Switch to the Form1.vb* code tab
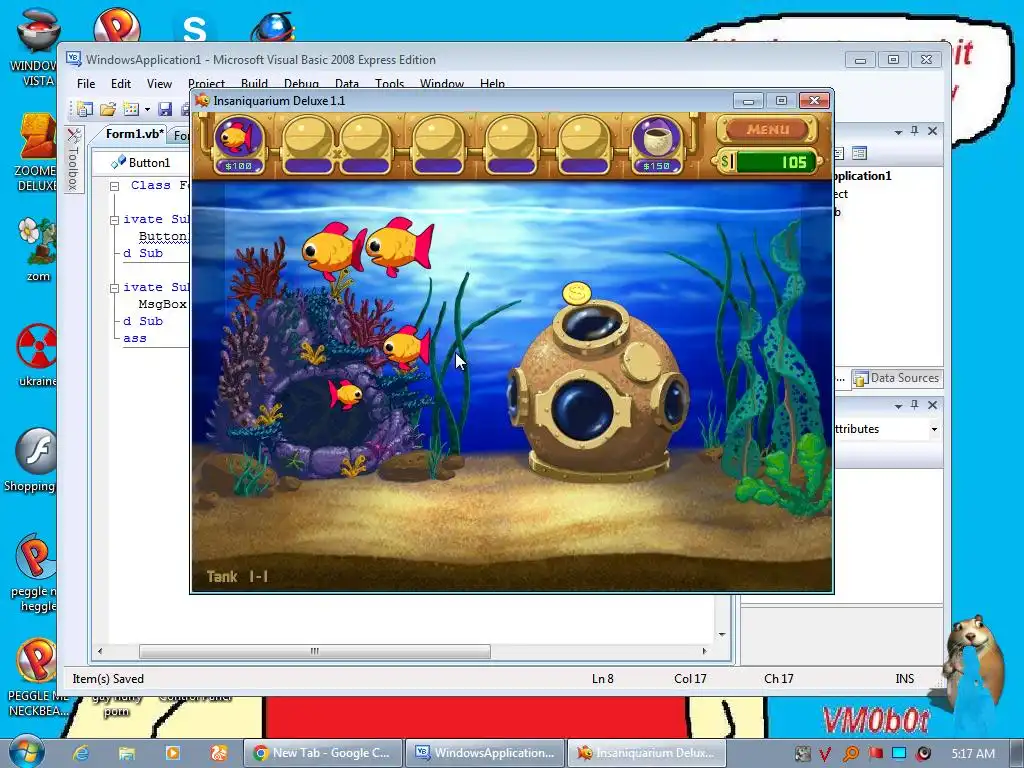This screenshot has height=768, width=1024. point(135,134)
